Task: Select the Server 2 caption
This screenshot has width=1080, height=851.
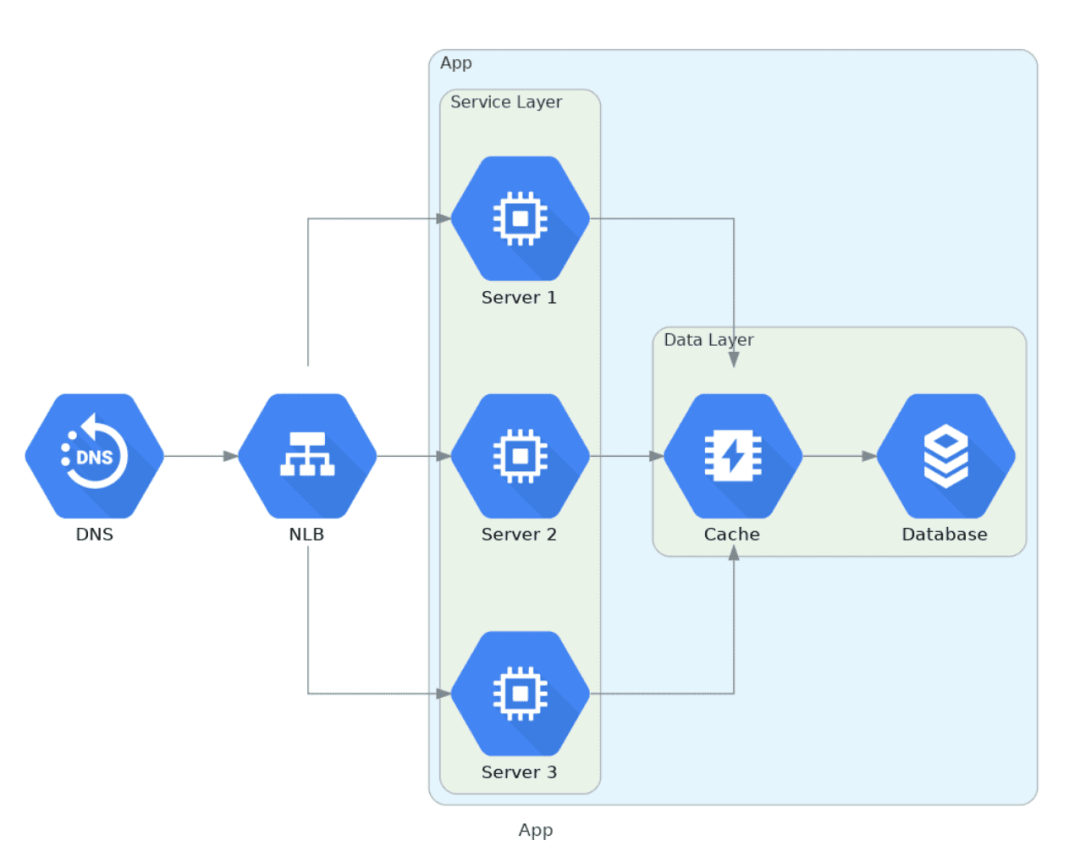Action: (x=519, y=534)
